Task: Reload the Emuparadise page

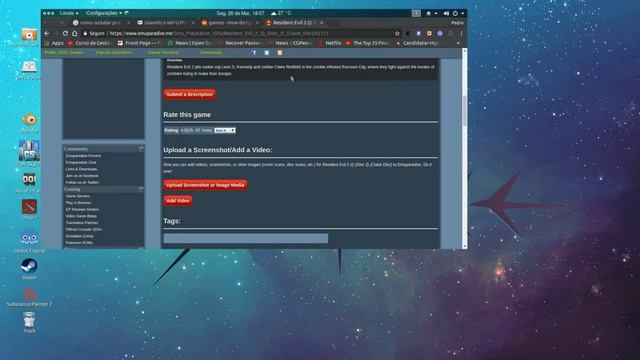Action: tap(65, 33)
